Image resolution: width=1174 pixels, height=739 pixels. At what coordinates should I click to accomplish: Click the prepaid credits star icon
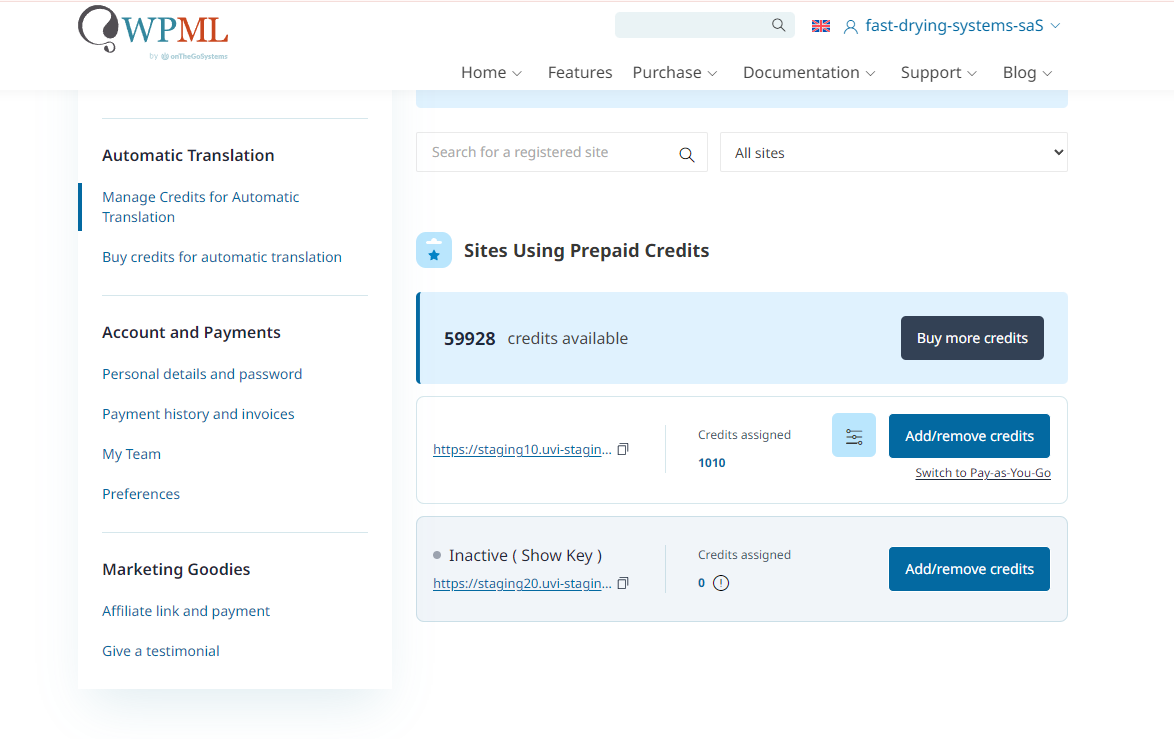[x=433, y=251]
